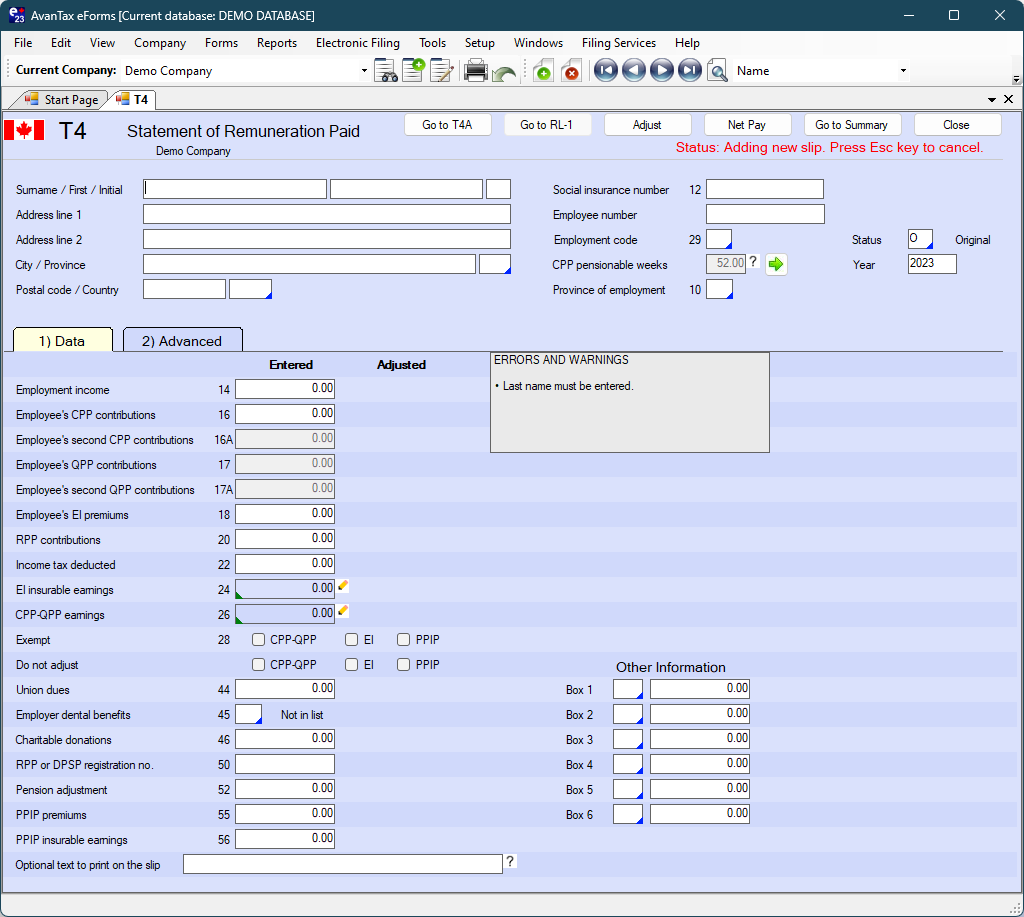Switch to the 2) Advanced tab
The height and width of the screenshot is (917, 1024).
click(182, 341)
